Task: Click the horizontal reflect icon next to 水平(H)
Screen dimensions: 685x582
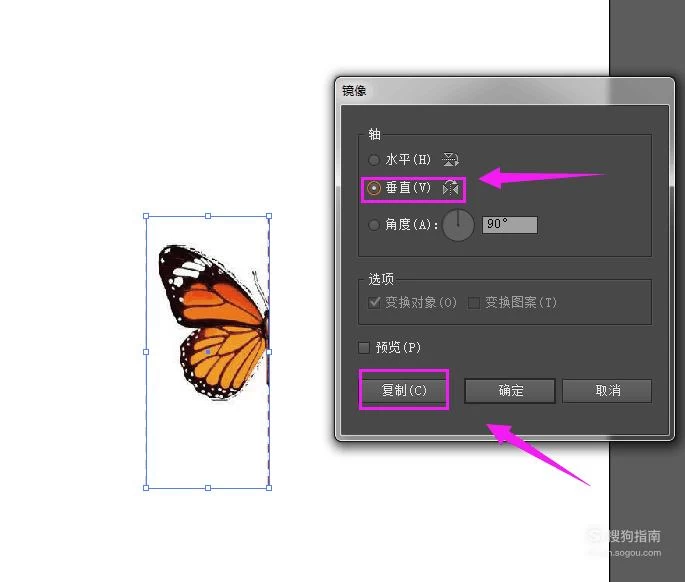Action: pos(450,159)
